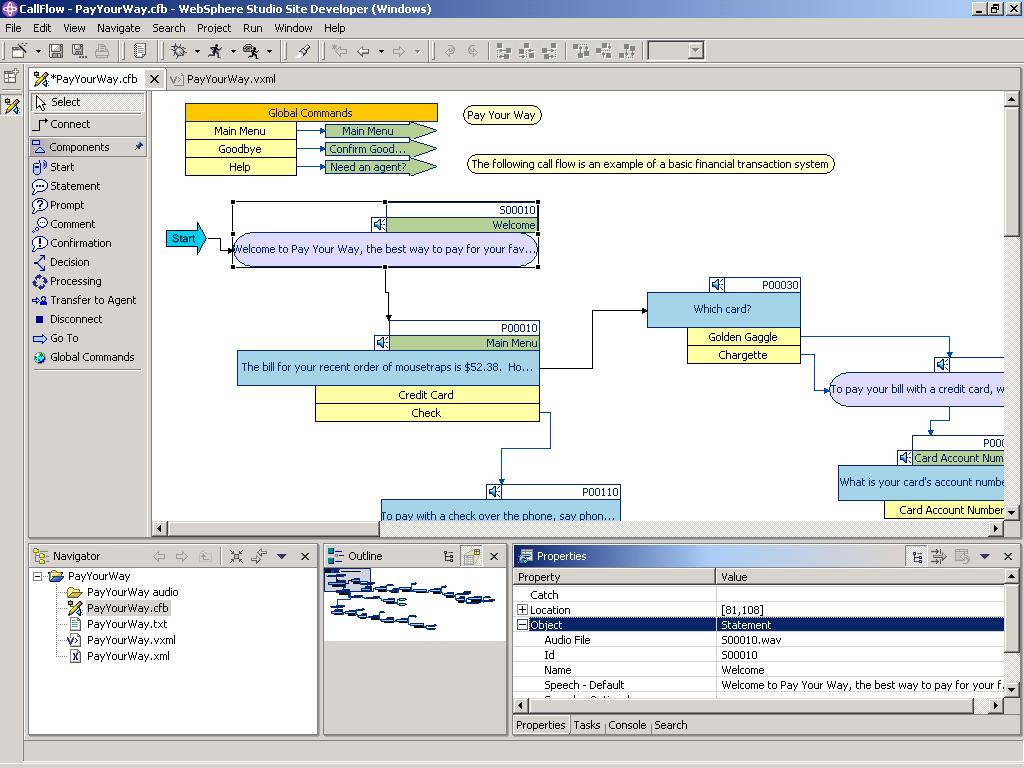Click the Debug bug icon in toolbar
The width and height of the screenshot is (1024, 768).
[x=179, y=51]
